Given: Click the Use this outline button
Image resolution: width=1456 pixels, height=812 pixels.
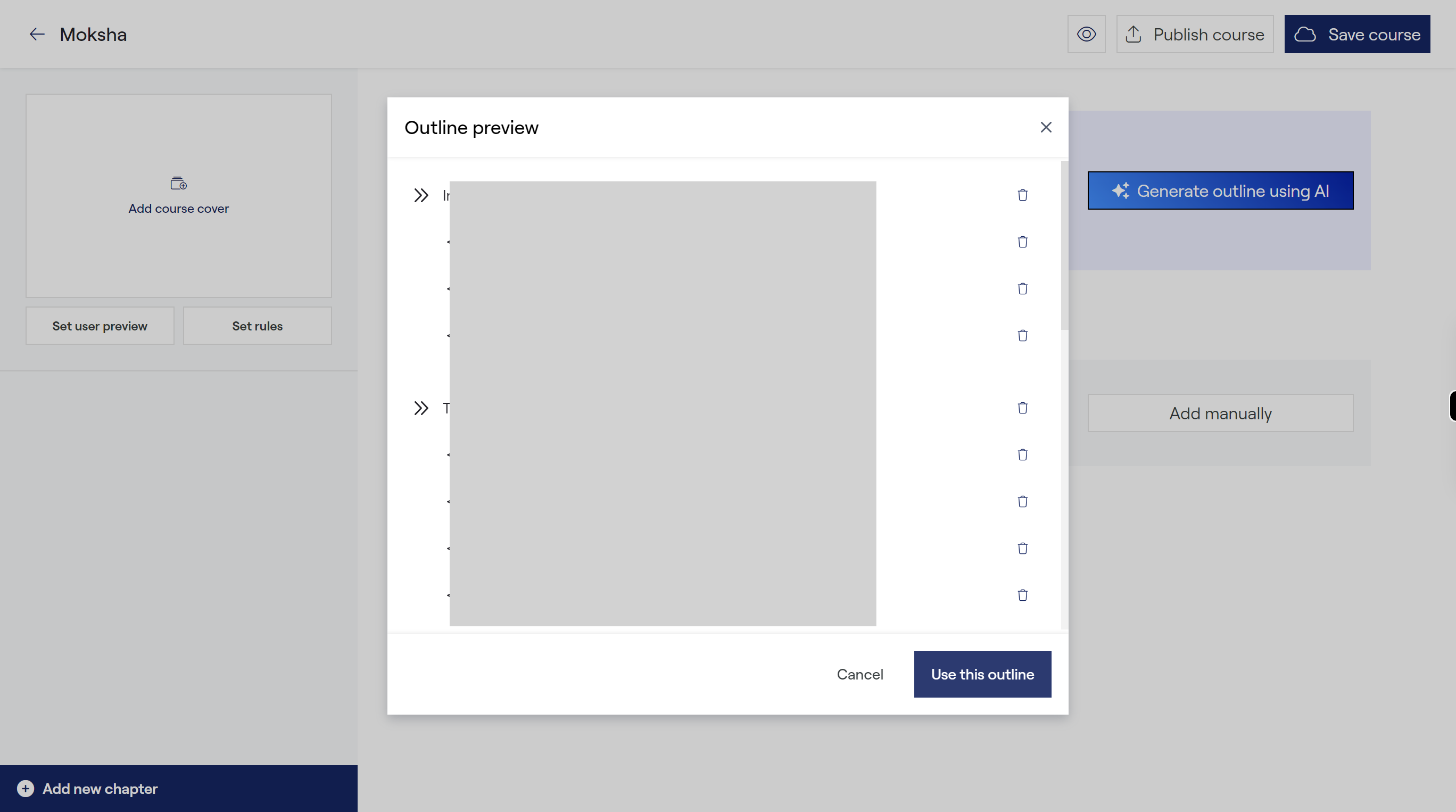Looking at the screenshot, I should 982,673.
